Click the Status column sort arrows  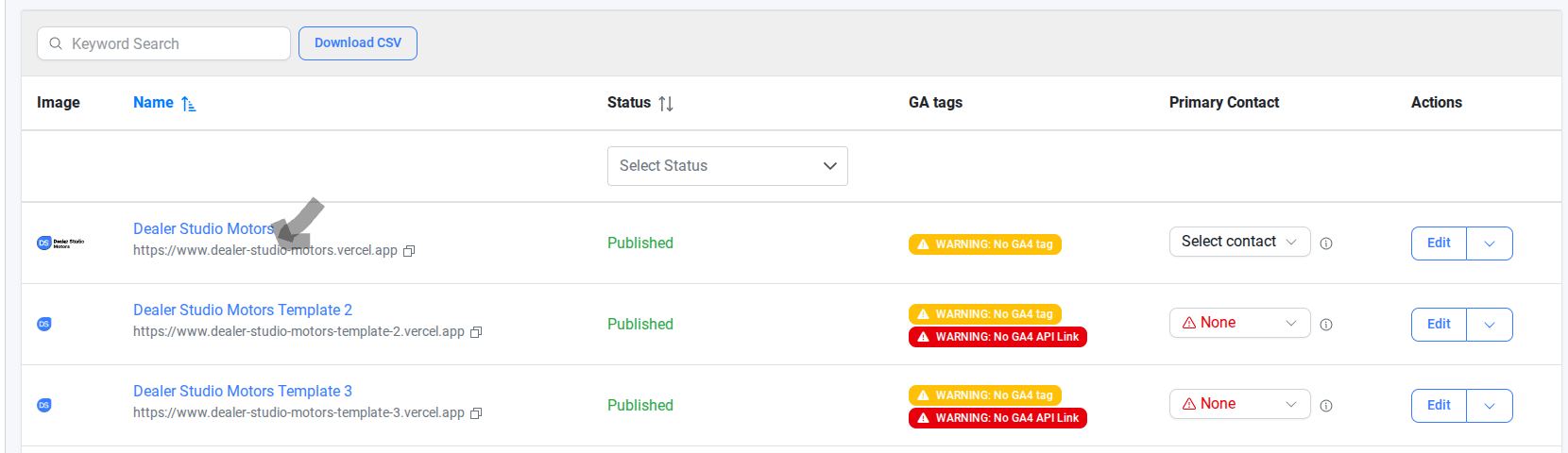click(x=666, y=104)
